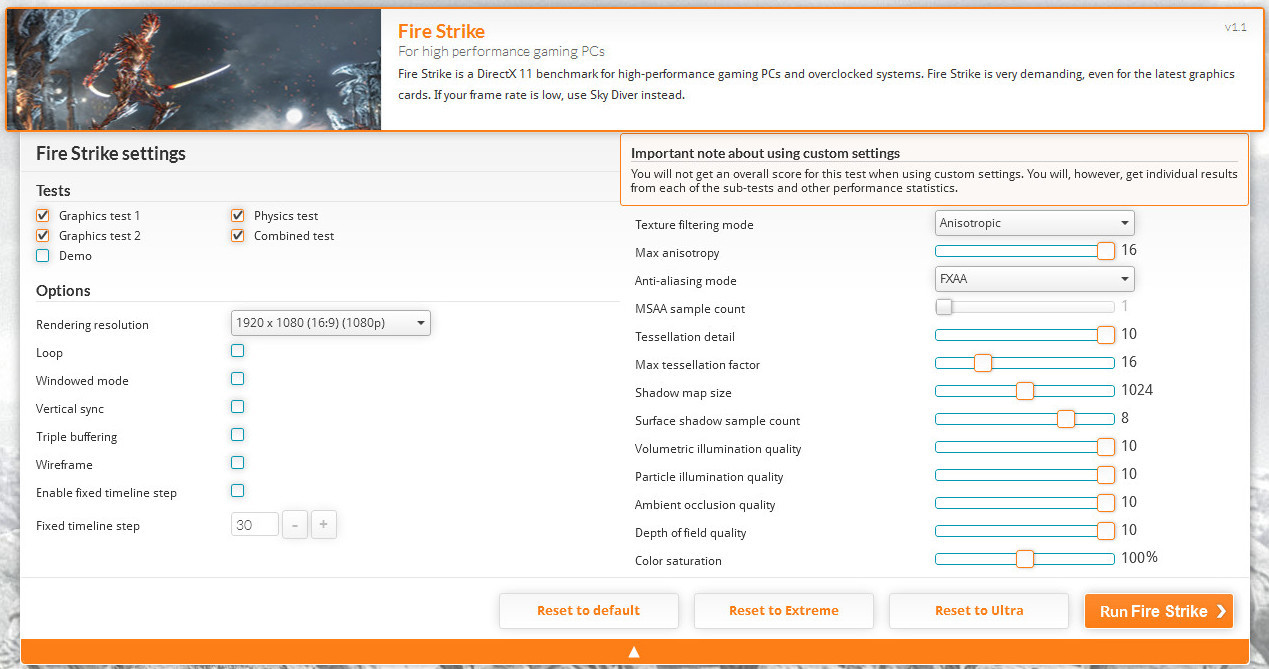Screen dimensions: 1269x669
Task: Click the Tests section heading
Action: coord(53,191)
